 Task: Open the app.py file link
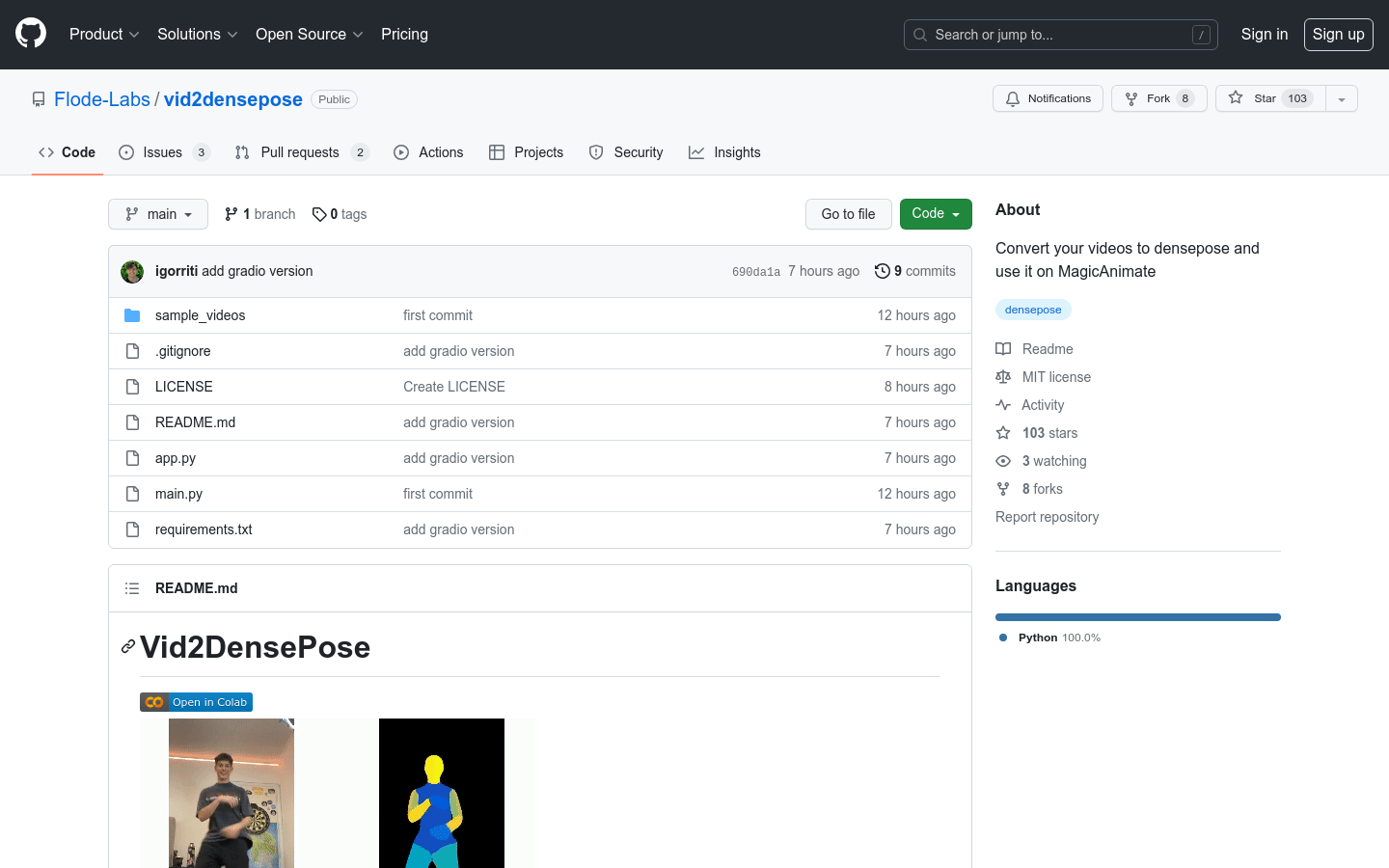(x=176, y=458)
